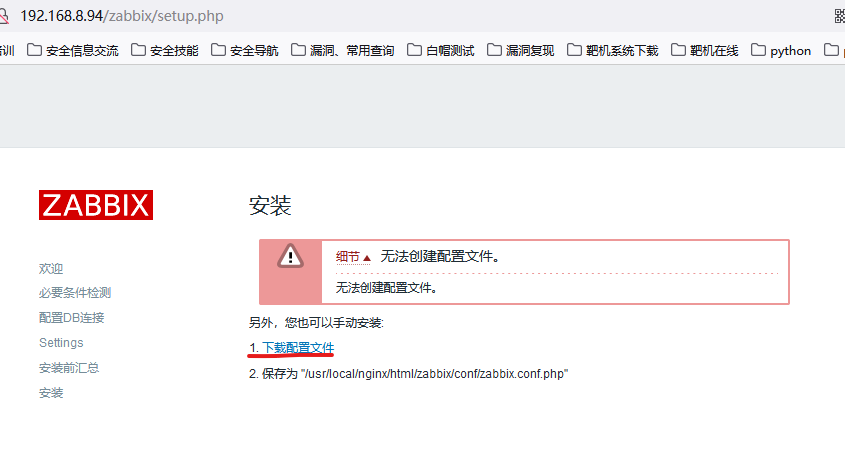845x473 pixels.
Task: Click the not-secure site info icon
Action: click(4, 16)
